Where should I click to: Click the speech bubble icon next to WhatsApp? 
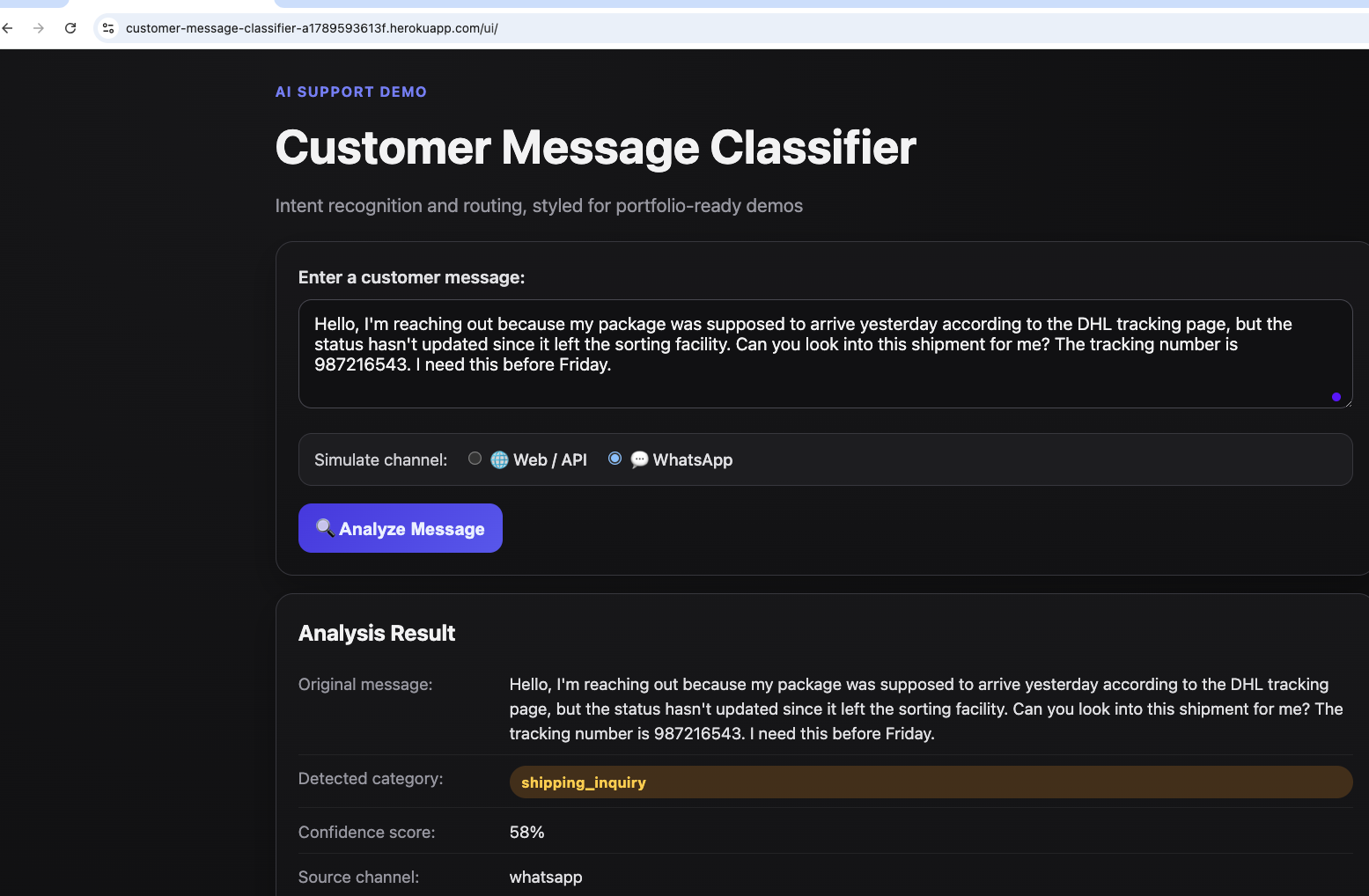(x=639, y=459)
